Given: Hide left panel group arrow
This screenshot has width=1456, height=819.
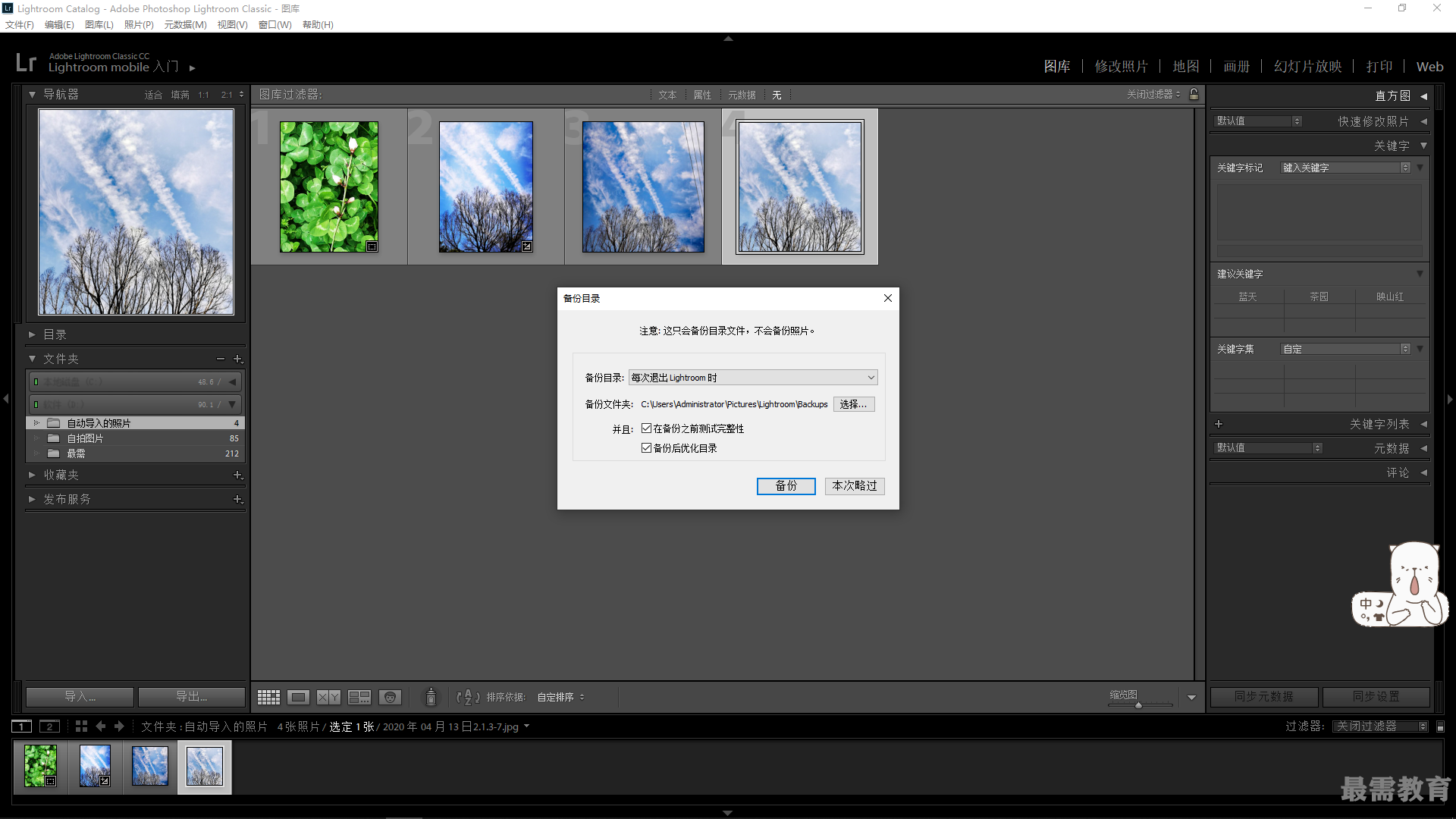Looking at the screenshot, I should click(6, 398).
